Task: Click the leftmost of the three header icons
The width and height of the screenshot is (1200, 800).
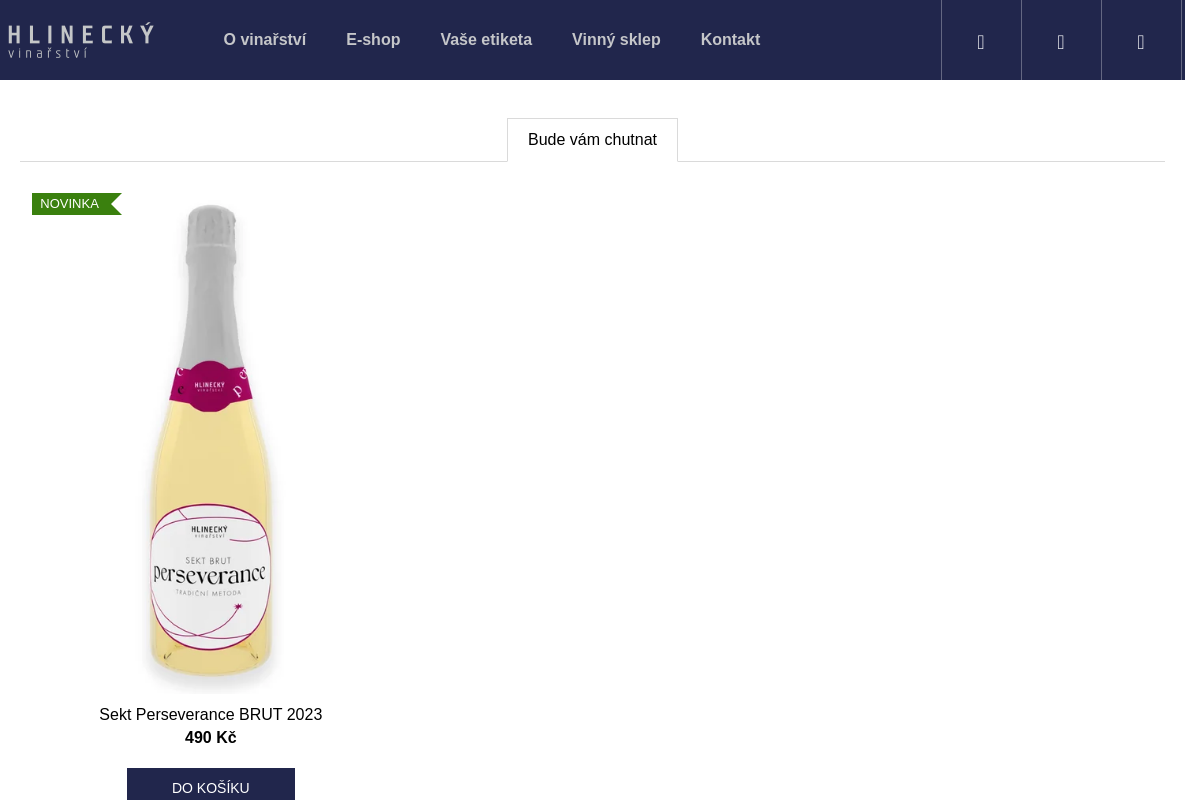Action: 981,40
